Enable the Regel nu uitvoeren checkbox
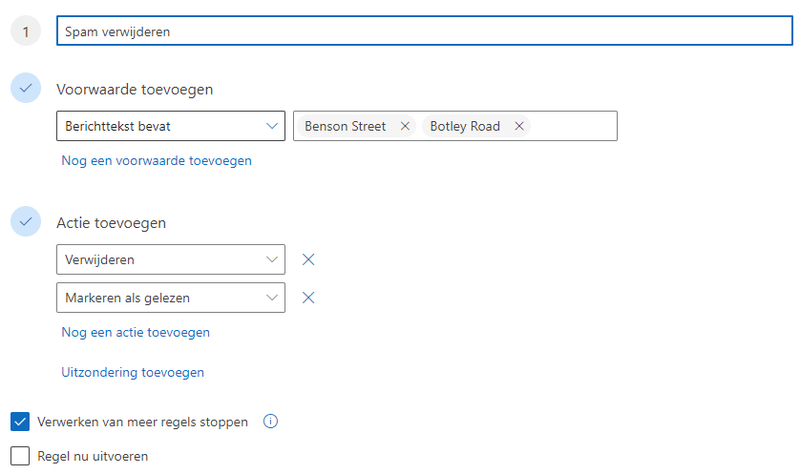Viewport: 800px width, 474px height. coord(20,456)
